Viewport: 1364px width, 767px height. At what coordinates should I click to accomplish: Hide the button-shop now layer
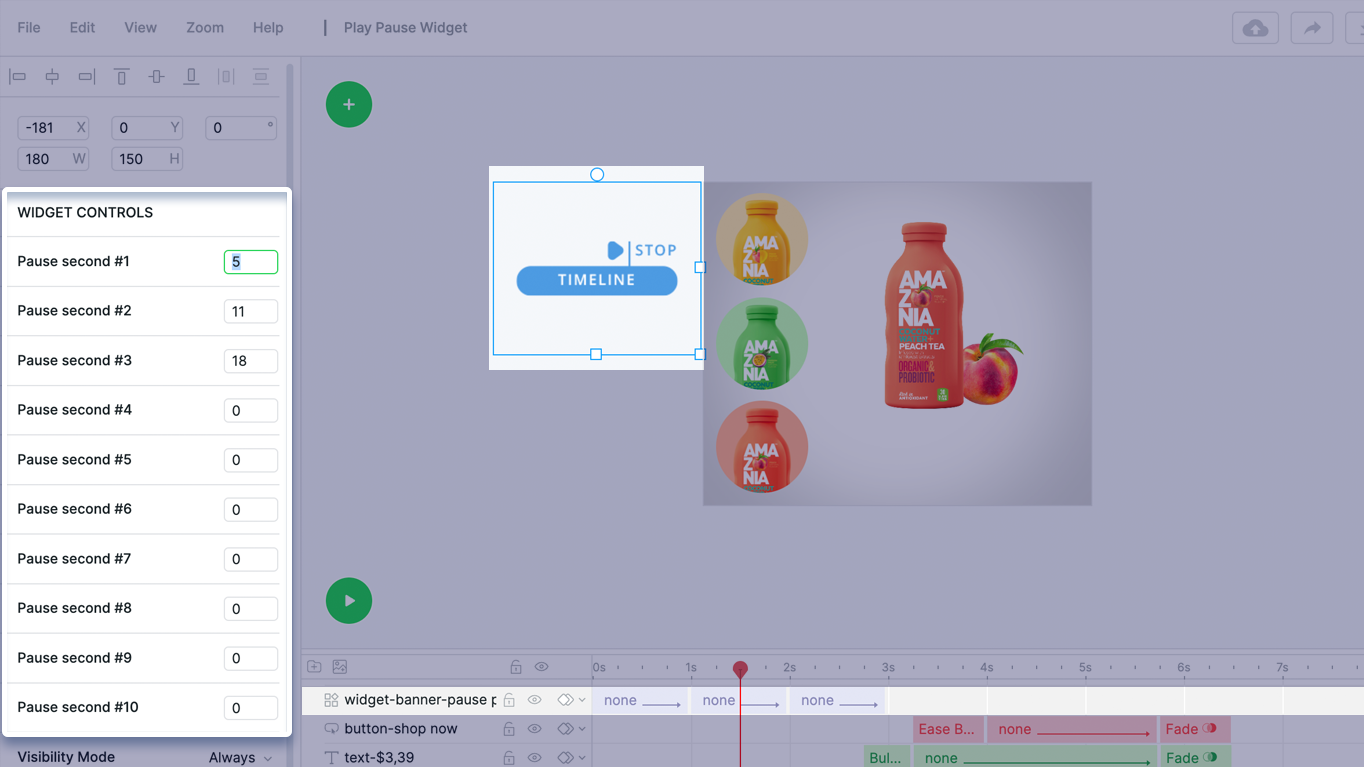point(534,729)
